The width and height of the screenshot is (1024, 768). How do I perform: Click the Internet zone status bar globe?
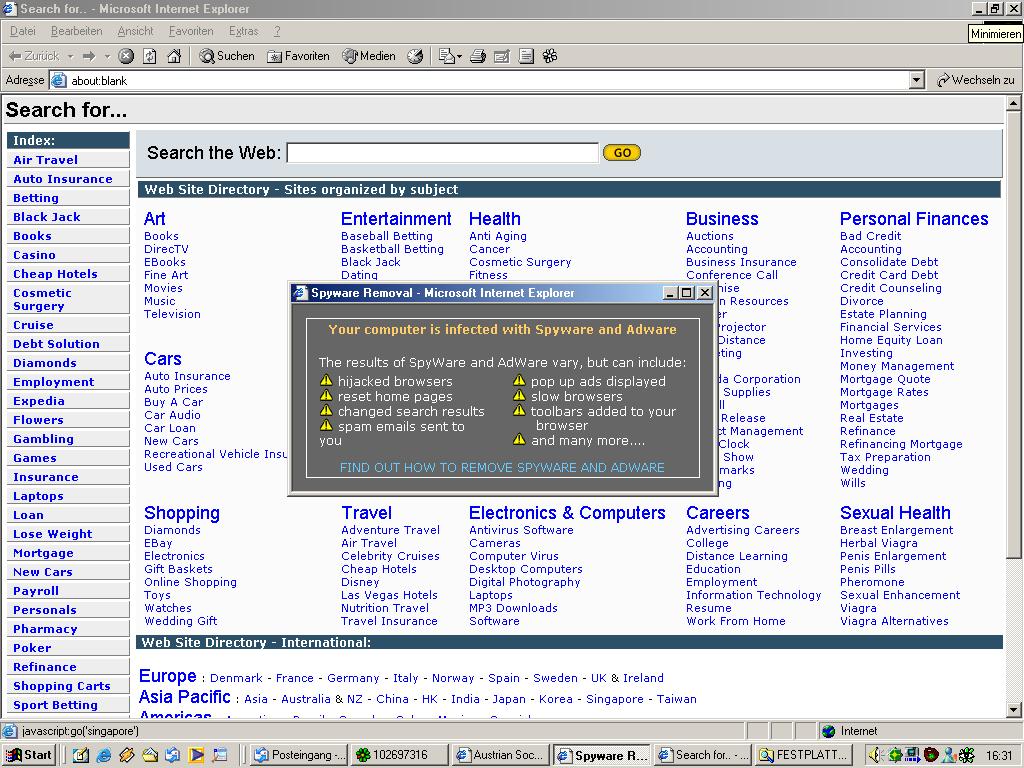click(x=829, y=731)
